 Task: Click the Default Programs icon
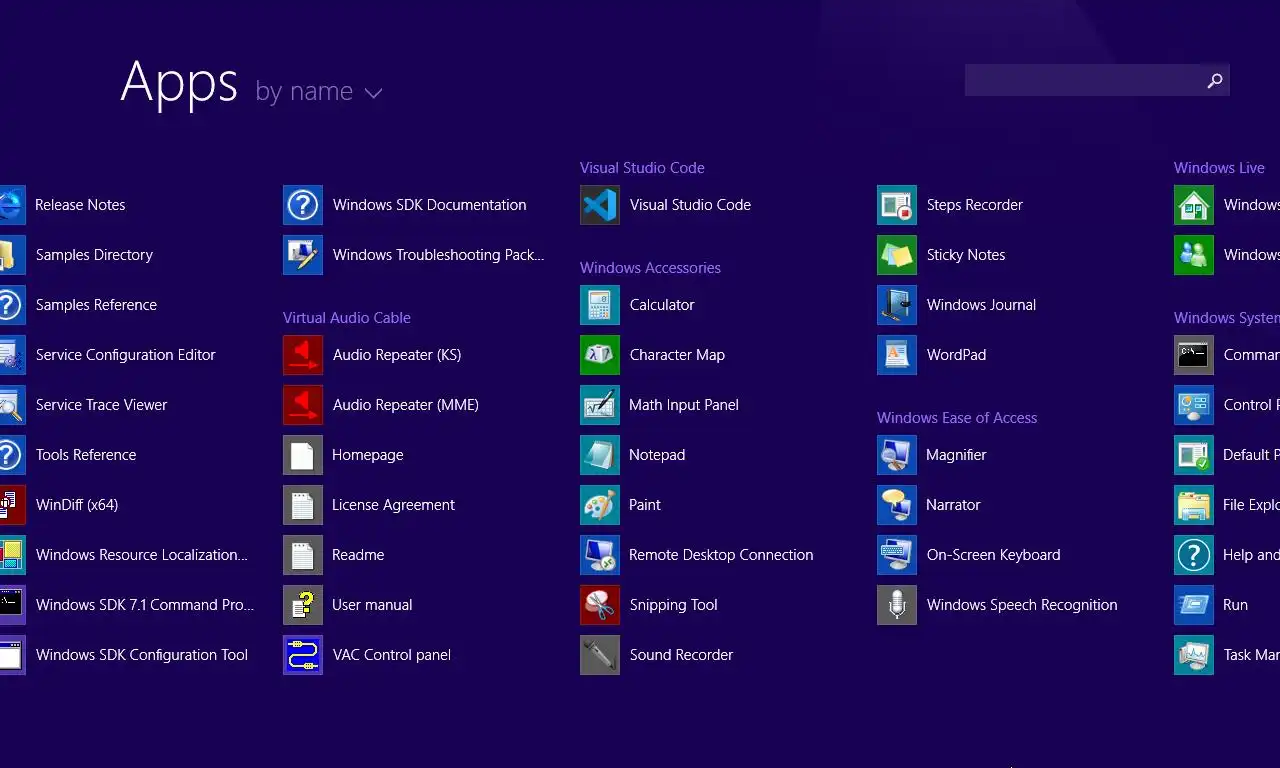pos(1194,455)
